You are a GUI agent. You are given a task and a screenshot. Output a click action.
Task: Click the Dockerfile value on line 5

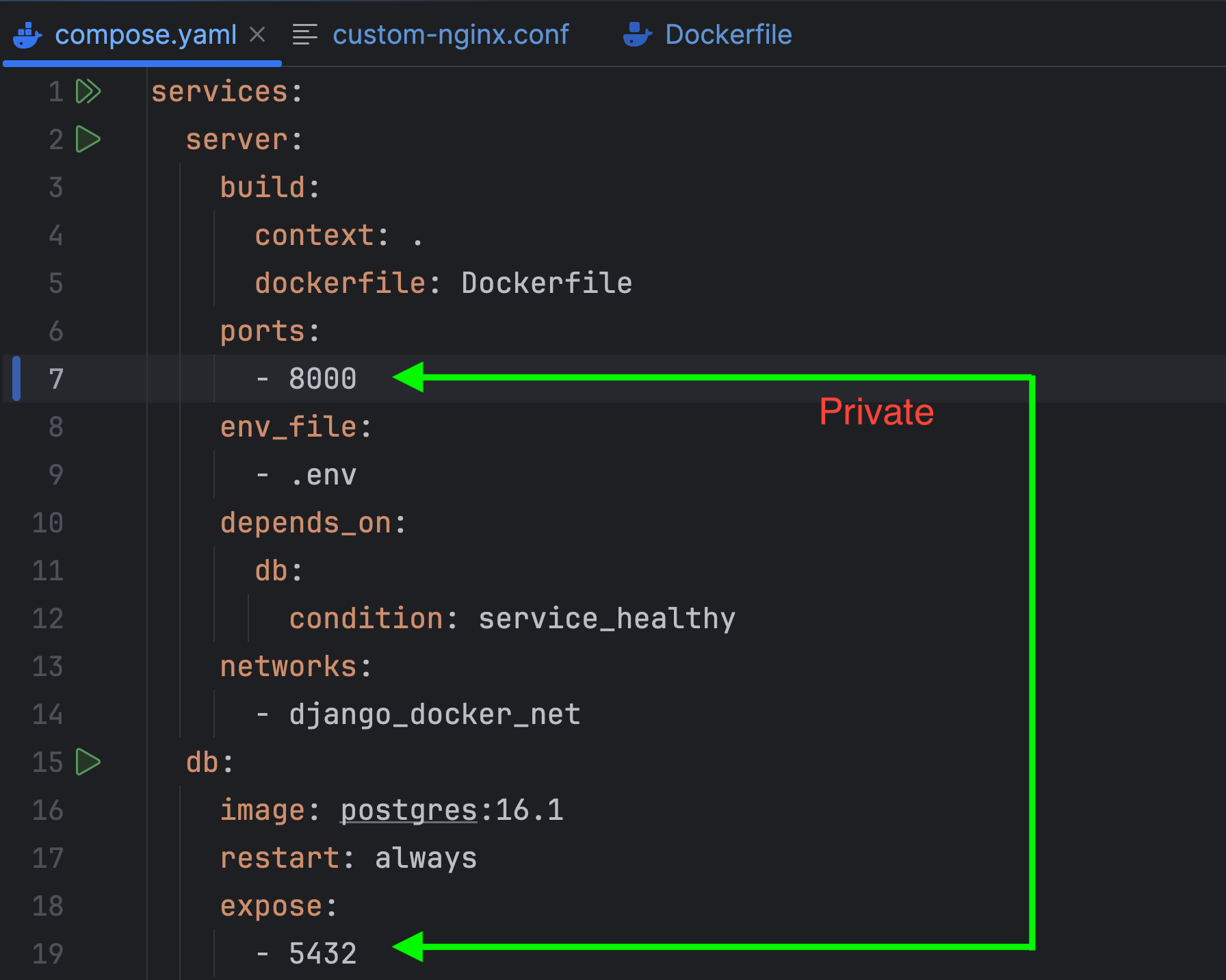(546, 283)
